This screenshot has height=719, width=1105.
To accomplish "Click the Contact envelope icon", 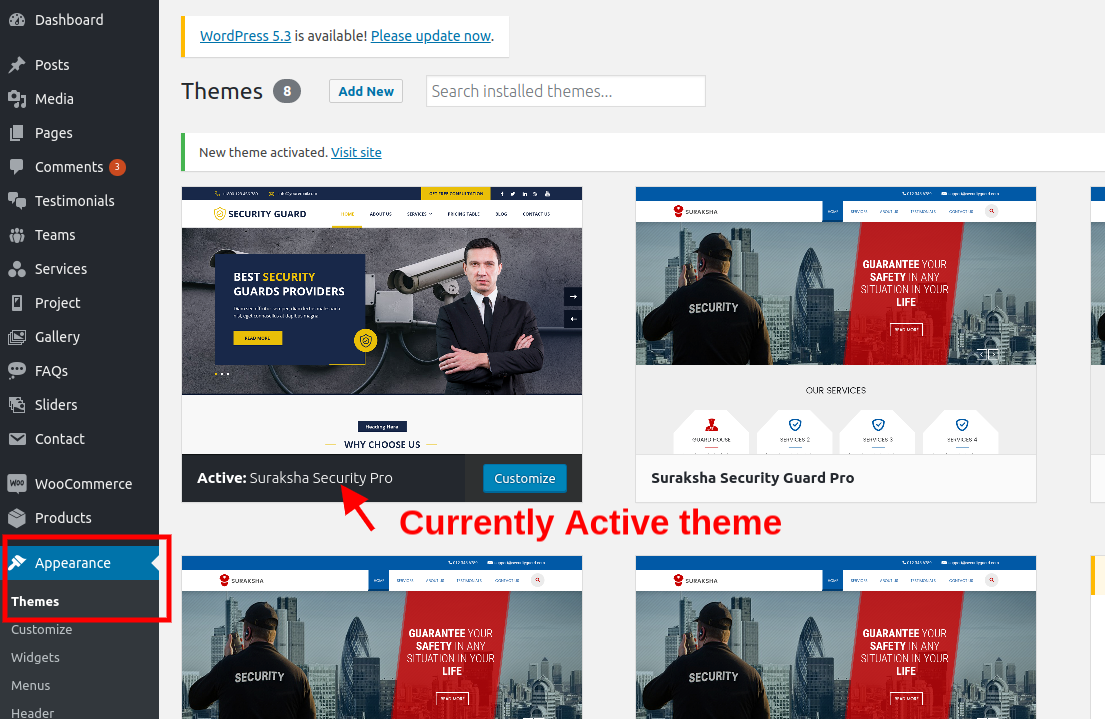I will (17, 439).
